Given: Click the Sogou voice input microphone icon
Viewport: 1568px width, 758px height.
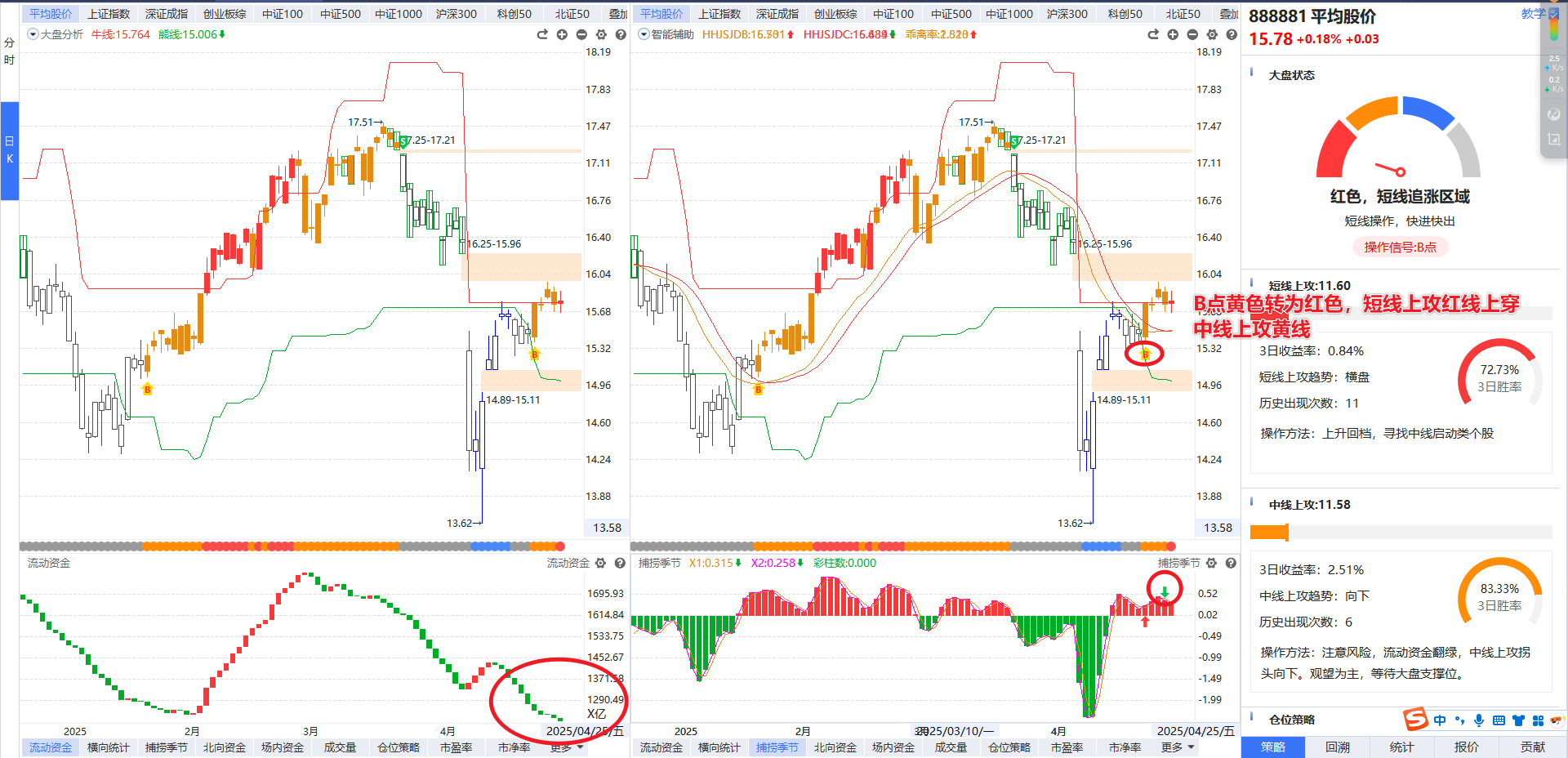Looking at the screenshot, I should (1479, 720).
